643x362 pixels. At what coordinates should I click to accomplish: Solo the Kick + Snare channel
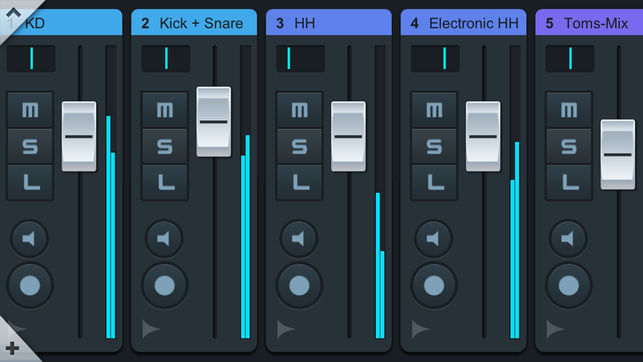(165, 146)
